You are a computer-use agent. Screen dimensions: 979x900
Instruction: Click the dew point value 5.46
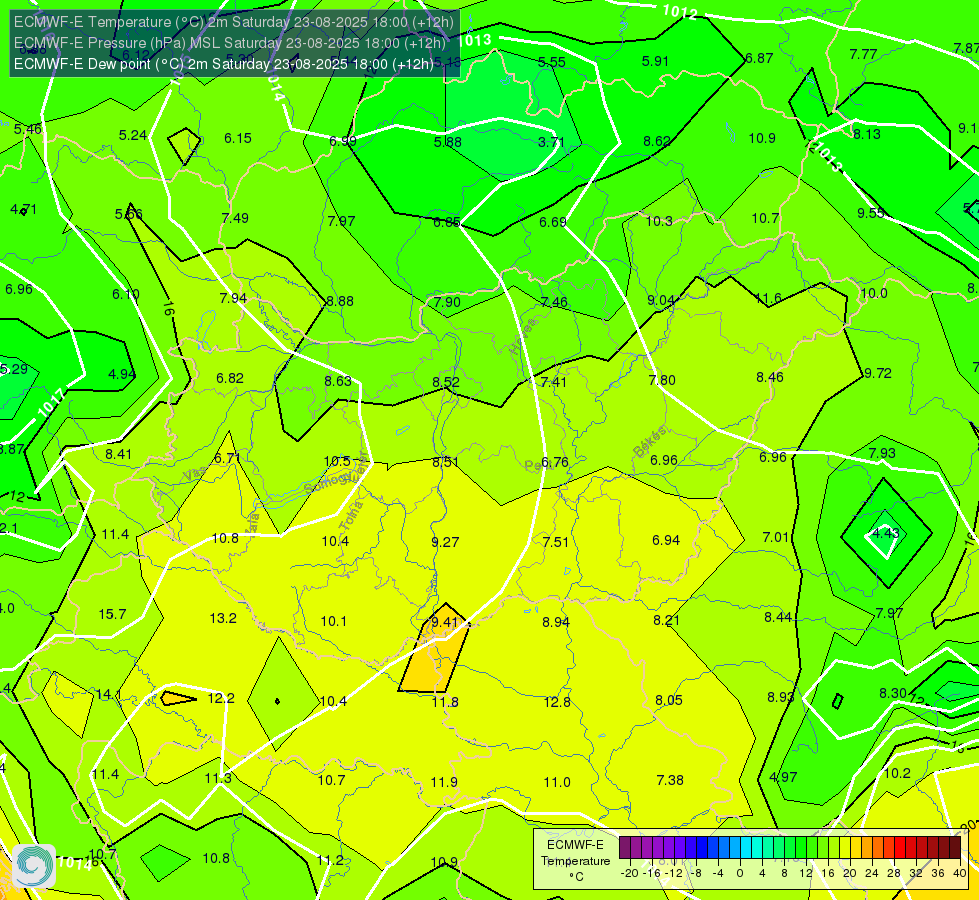(x=27, y=129)
